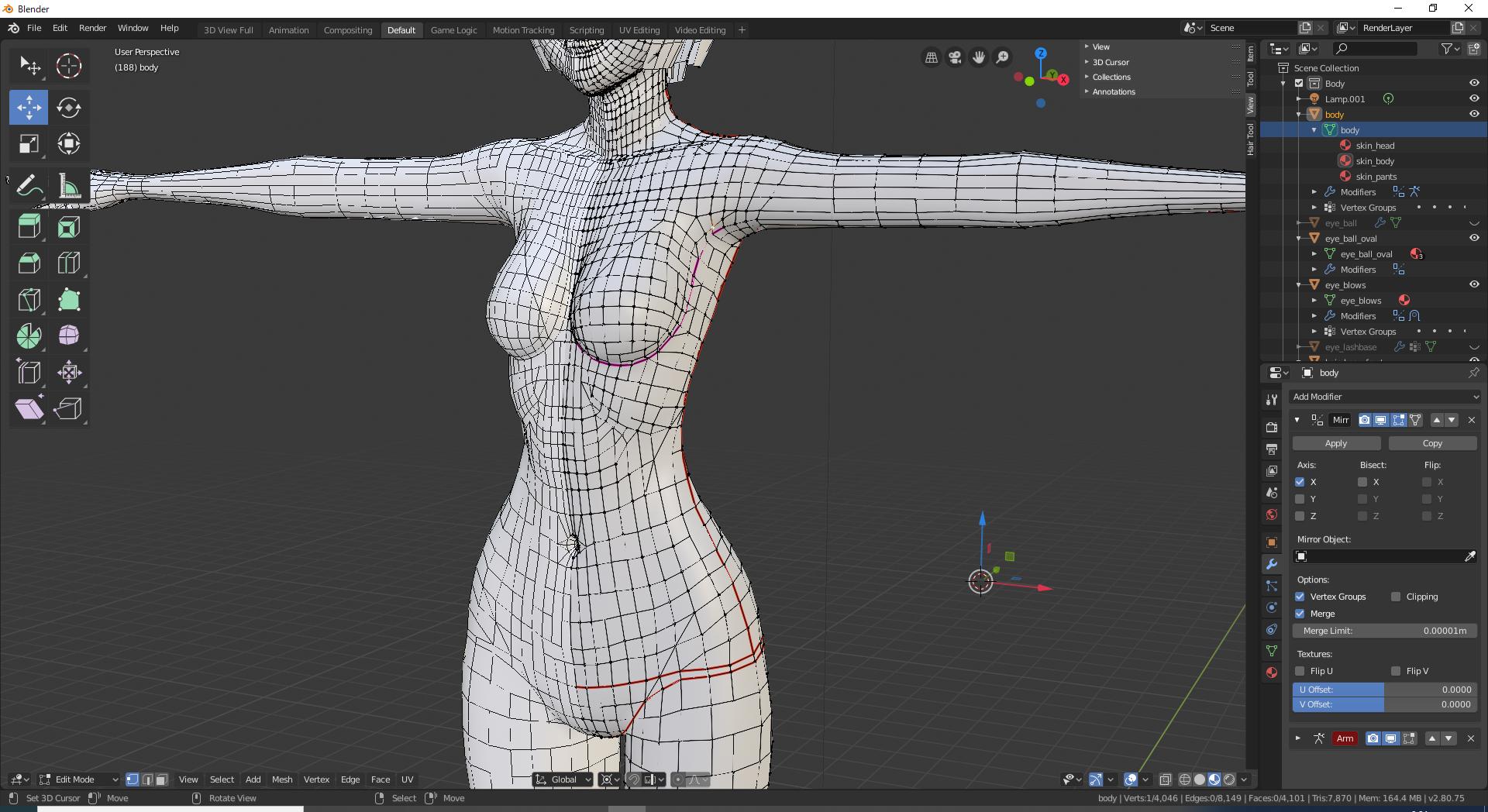Select the Annotate pencil tool
The image size is (1488, 812).
pos(29,186)
